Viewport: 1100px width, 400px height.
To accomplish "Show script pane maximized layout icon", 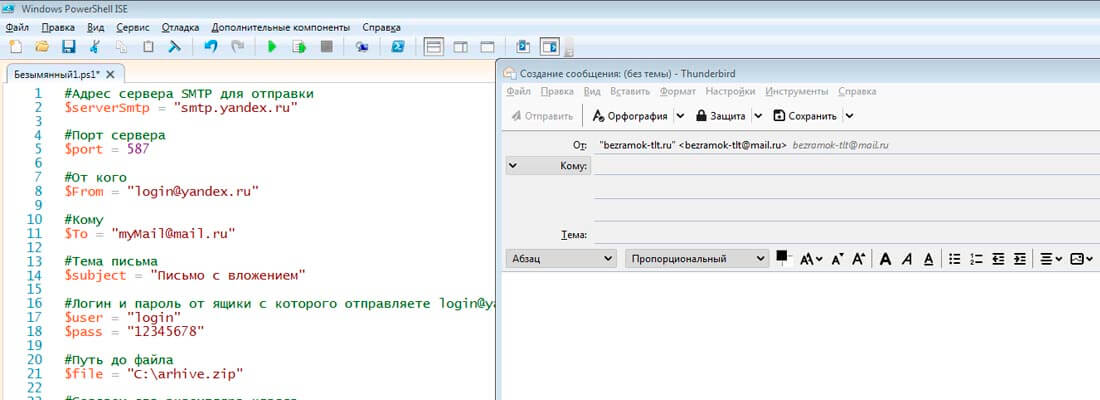I will [x=487, y=48].
